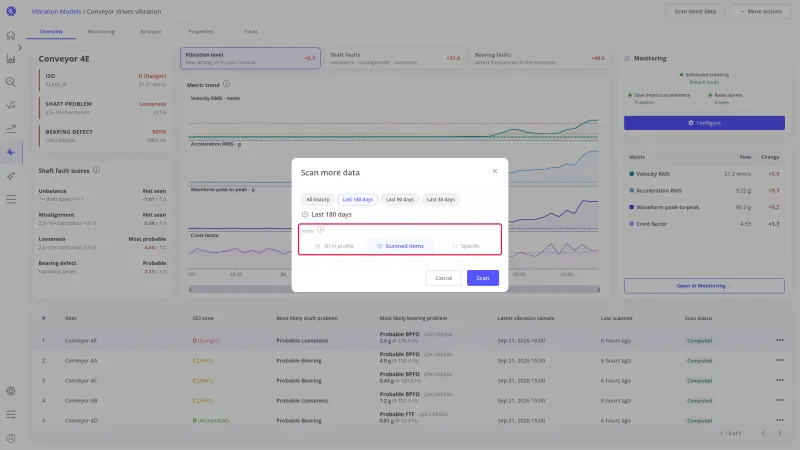The image size is (800, 450).
Task: Click the chart time range scrollbar
Action: coord(394,289)
